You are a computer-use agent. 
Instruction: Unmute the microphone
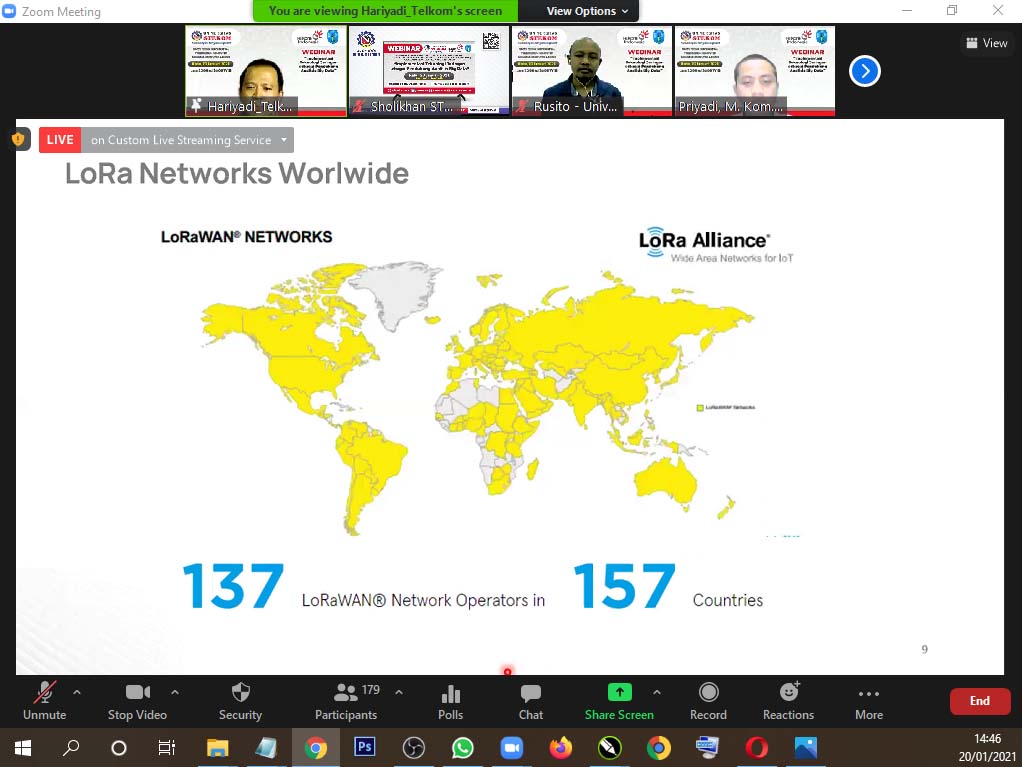coord(44,701)
